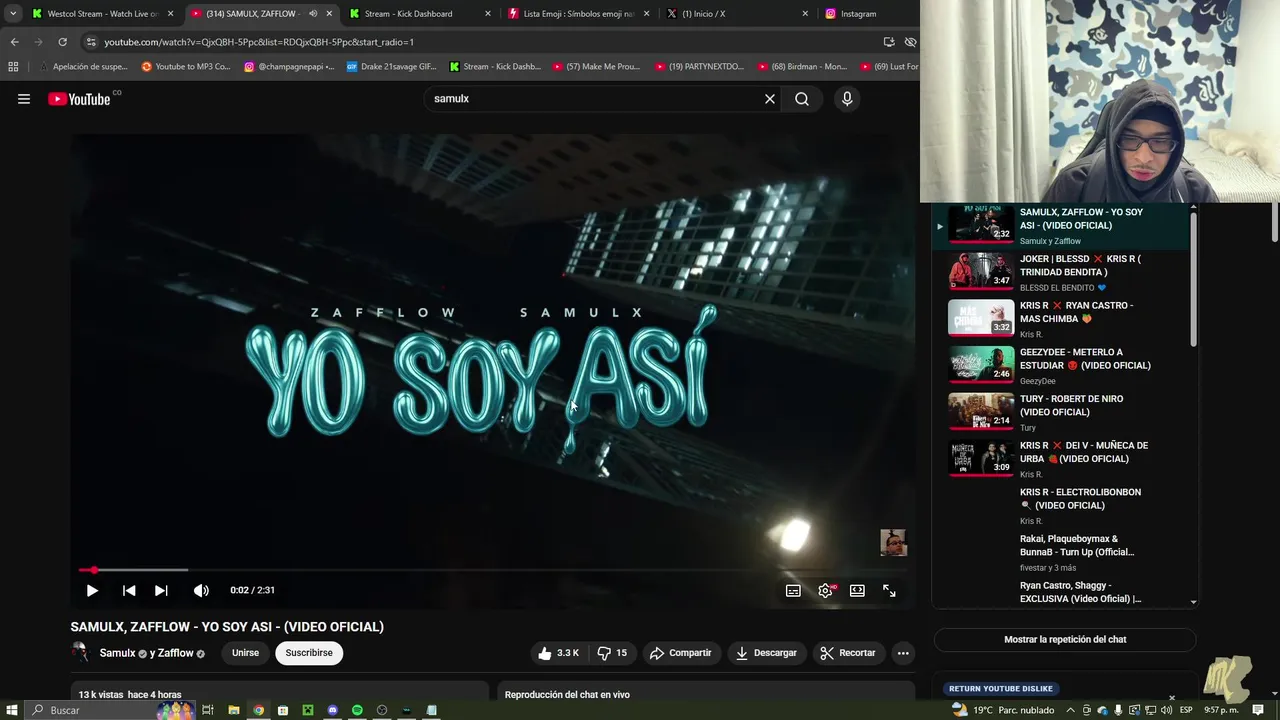Clip the video with Recortar
1280x720 pixels.
pyautogui.click(x=848, y=653)
